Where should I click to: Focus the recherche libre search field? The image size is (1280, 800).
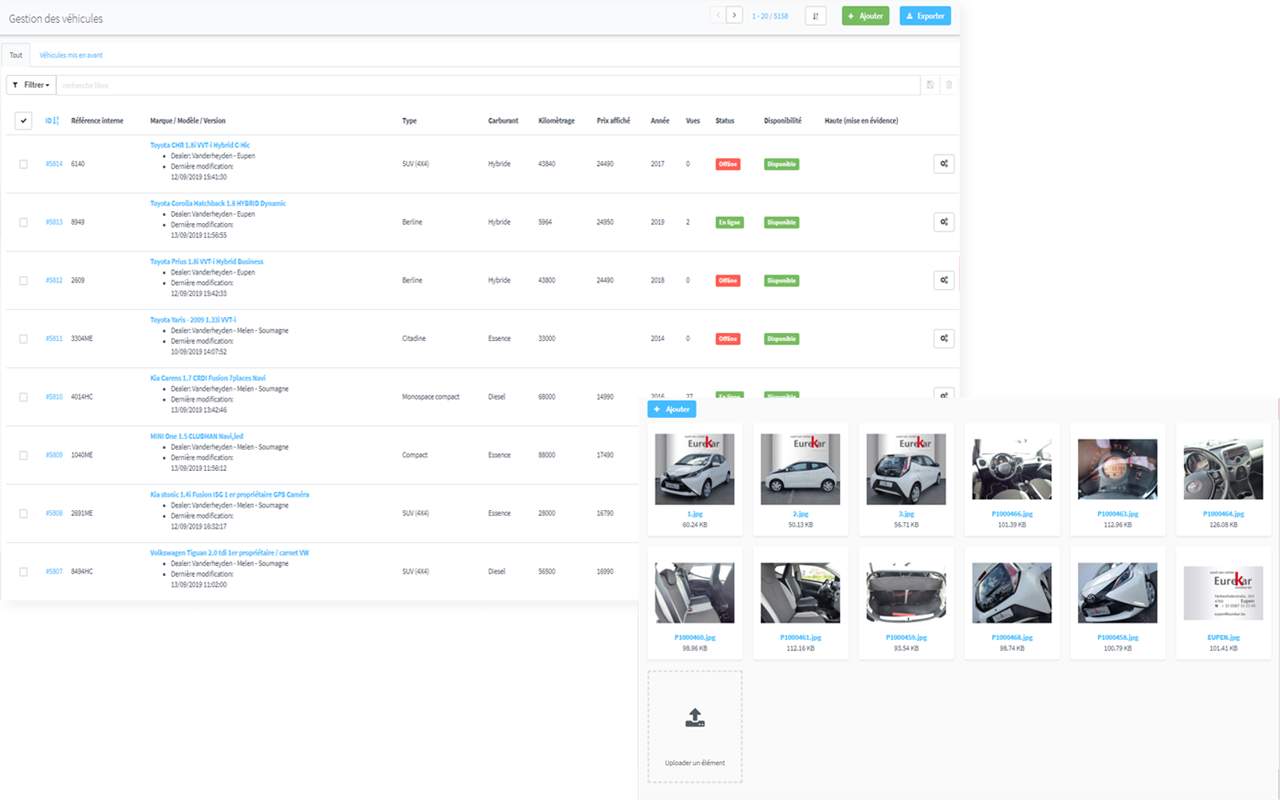(x=488, y=85)
